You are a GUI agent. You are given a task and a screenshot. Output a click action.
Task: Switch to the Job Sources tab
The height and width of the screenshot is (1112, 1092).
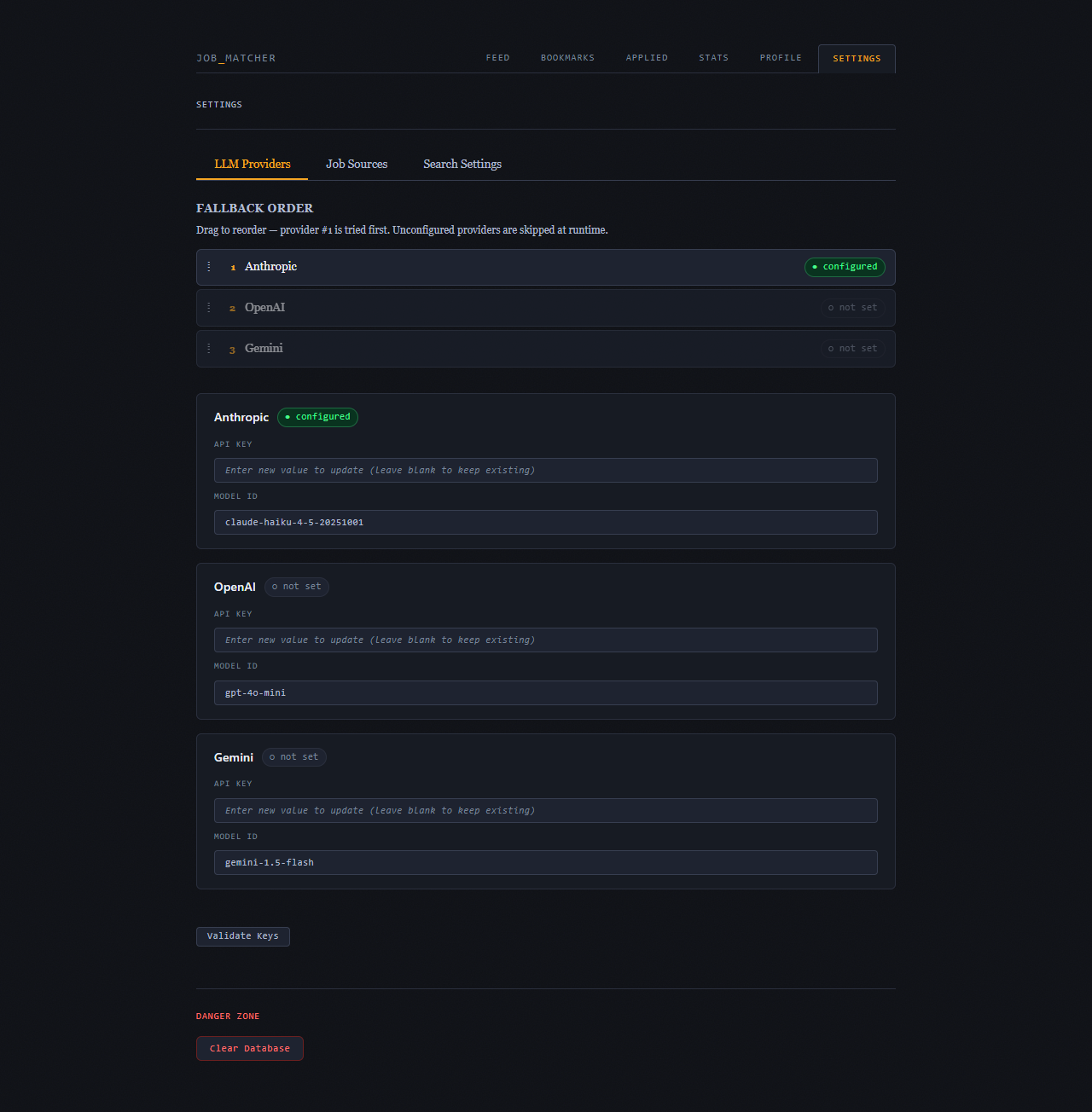tap(357, 164)
